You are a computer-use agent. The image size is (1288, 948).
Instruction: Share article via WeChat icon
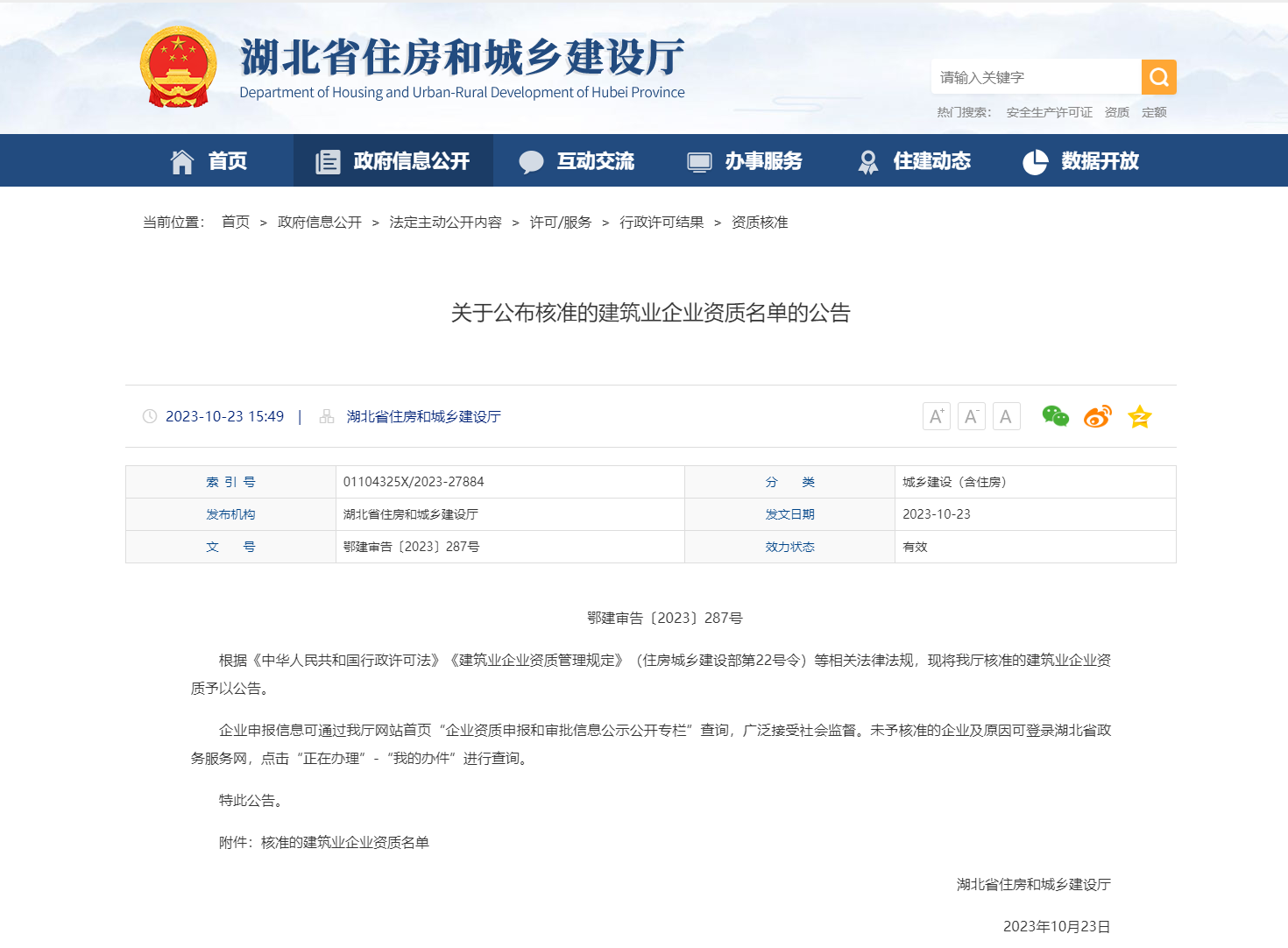coord(1055,416)
